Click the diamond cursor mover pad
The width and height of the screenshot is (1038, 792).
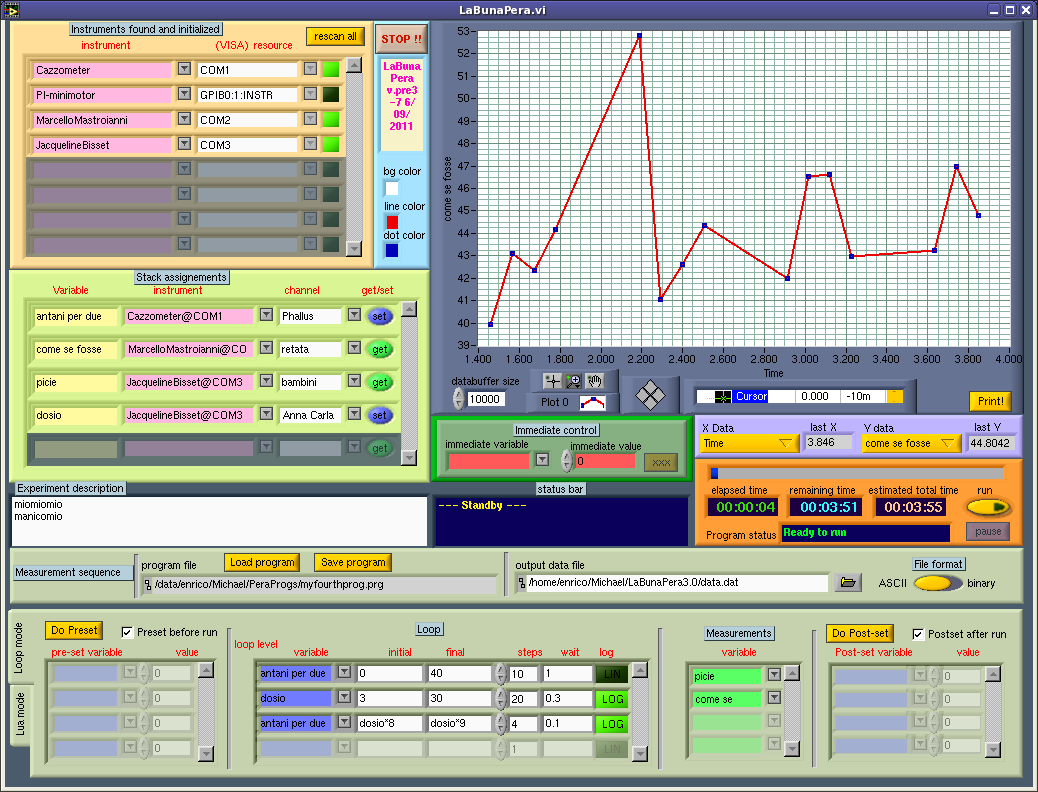[x=652, y=395]
